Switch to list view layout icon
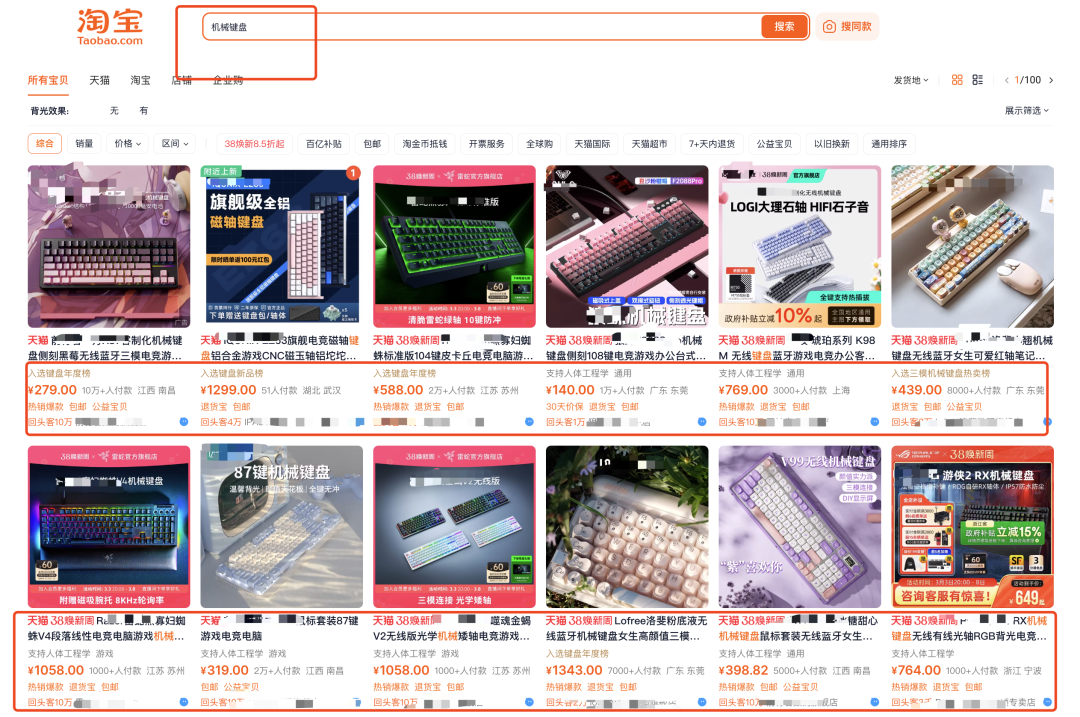 (977, 80)
